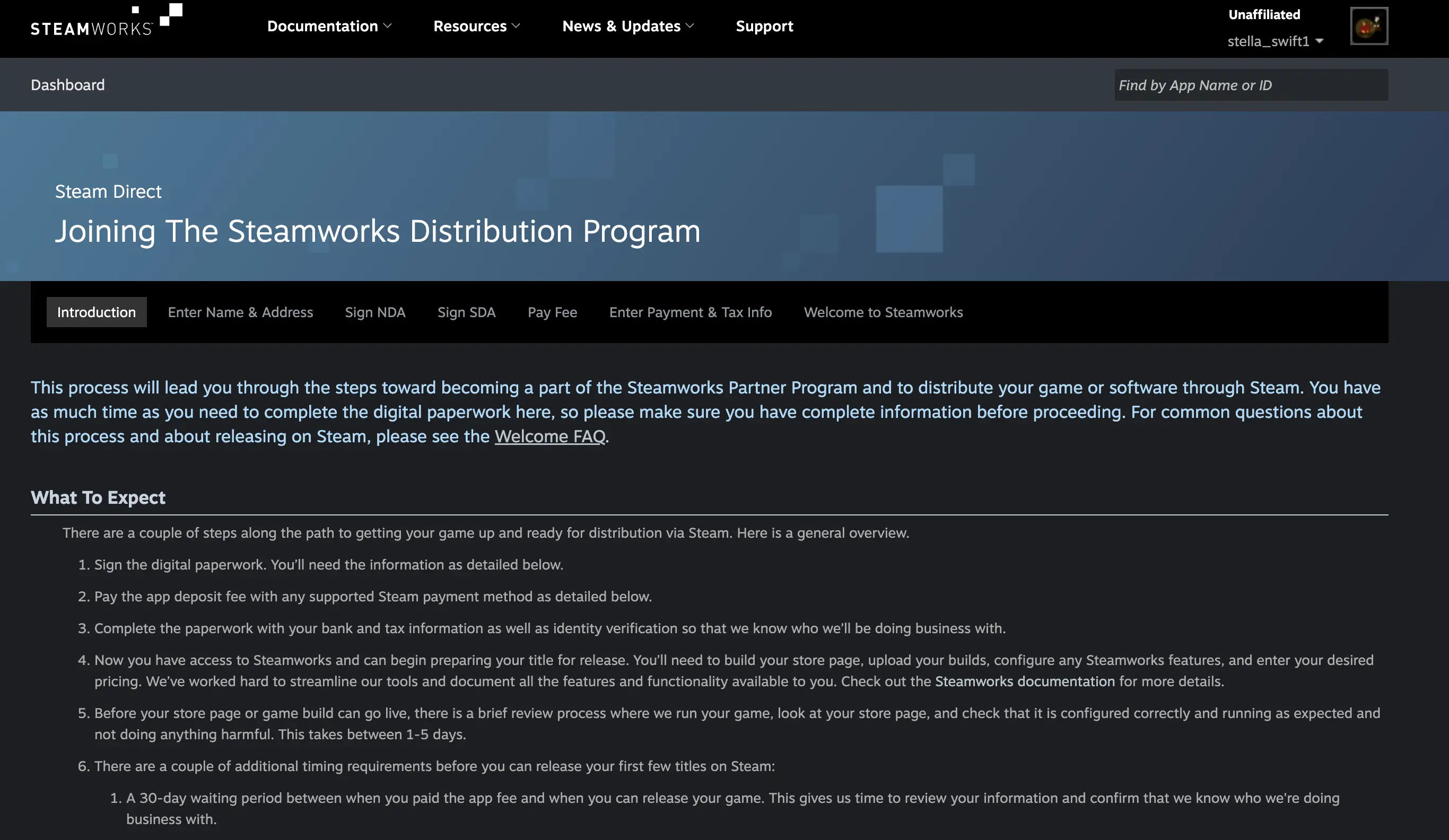Click step 'Pay the app deposit fee'
Viewport: 1449px width, 840px height.
click(x=373, y=596)
